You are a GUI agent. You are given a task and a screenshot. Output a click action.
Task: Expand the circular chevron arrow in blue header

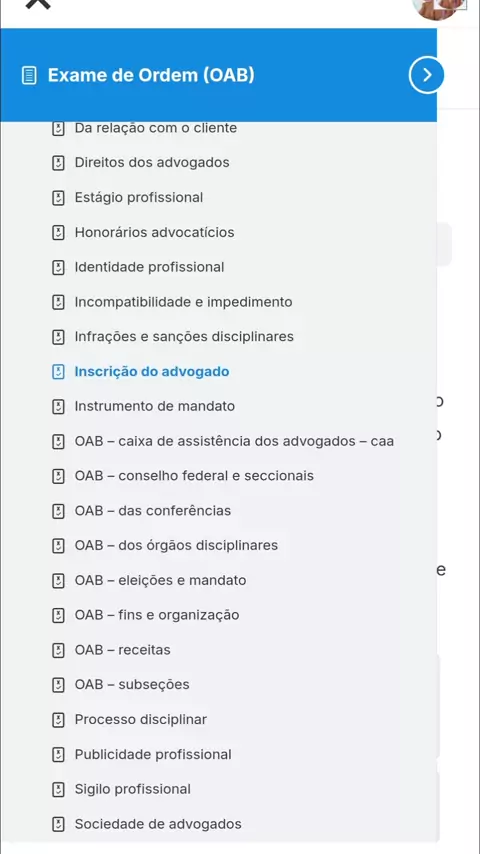[427, 75]
